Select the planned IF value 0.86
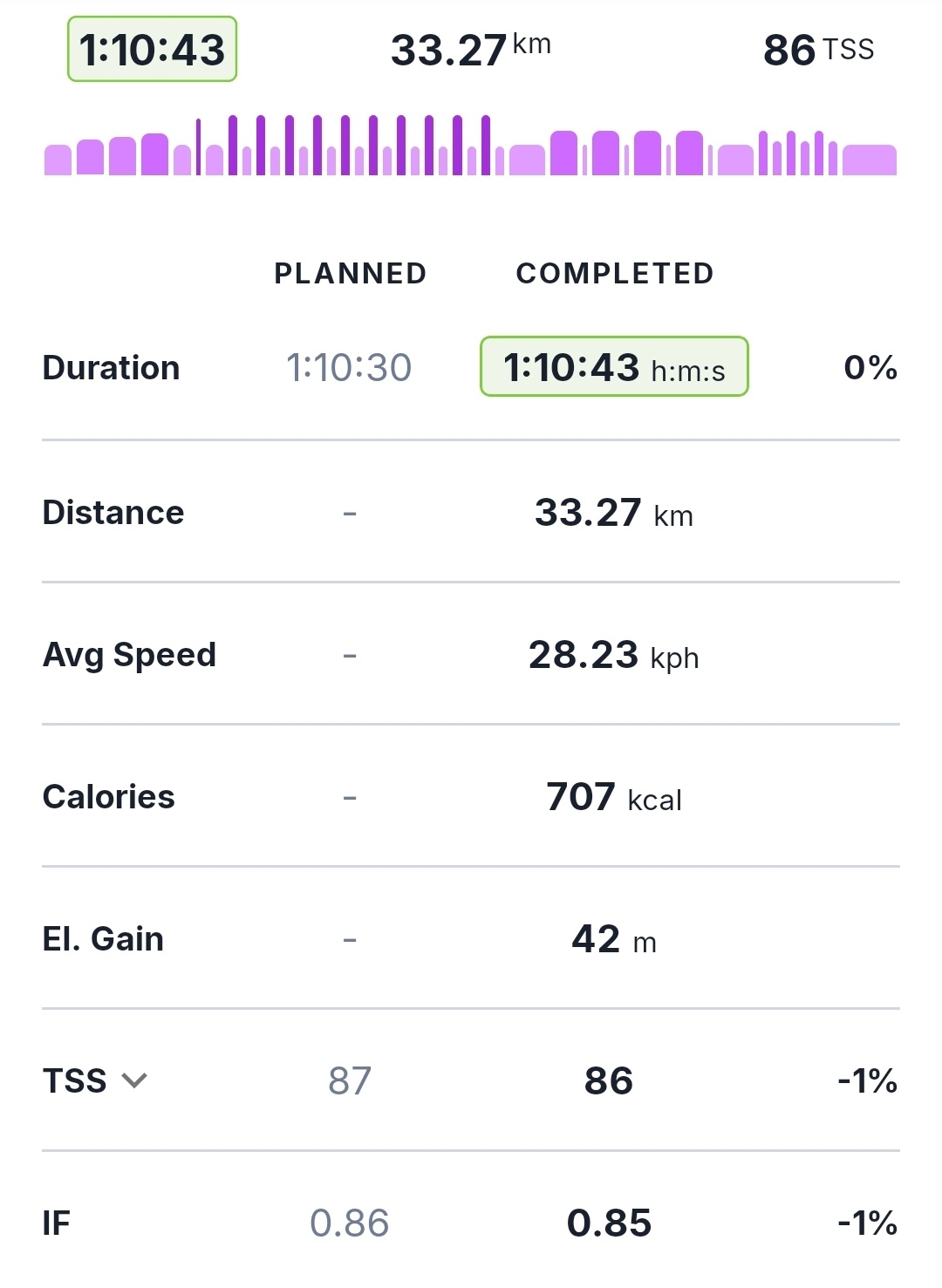This screenshot has width=942, height=1288. pyautogui.click(x=349, y=1223)
